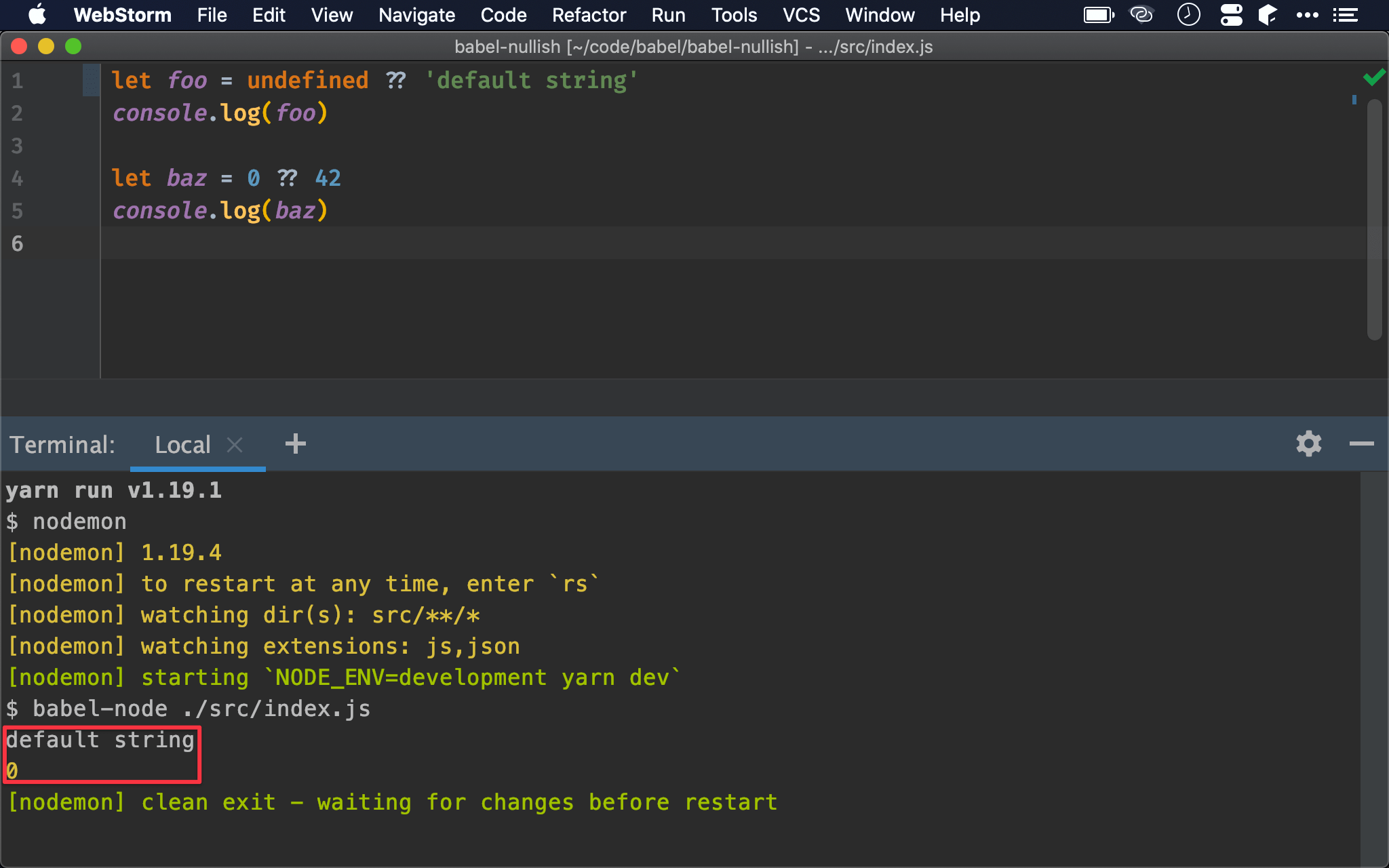
Task: Click the window title babel-nullish
Action: pyautogui.click(x=693, y=47)
